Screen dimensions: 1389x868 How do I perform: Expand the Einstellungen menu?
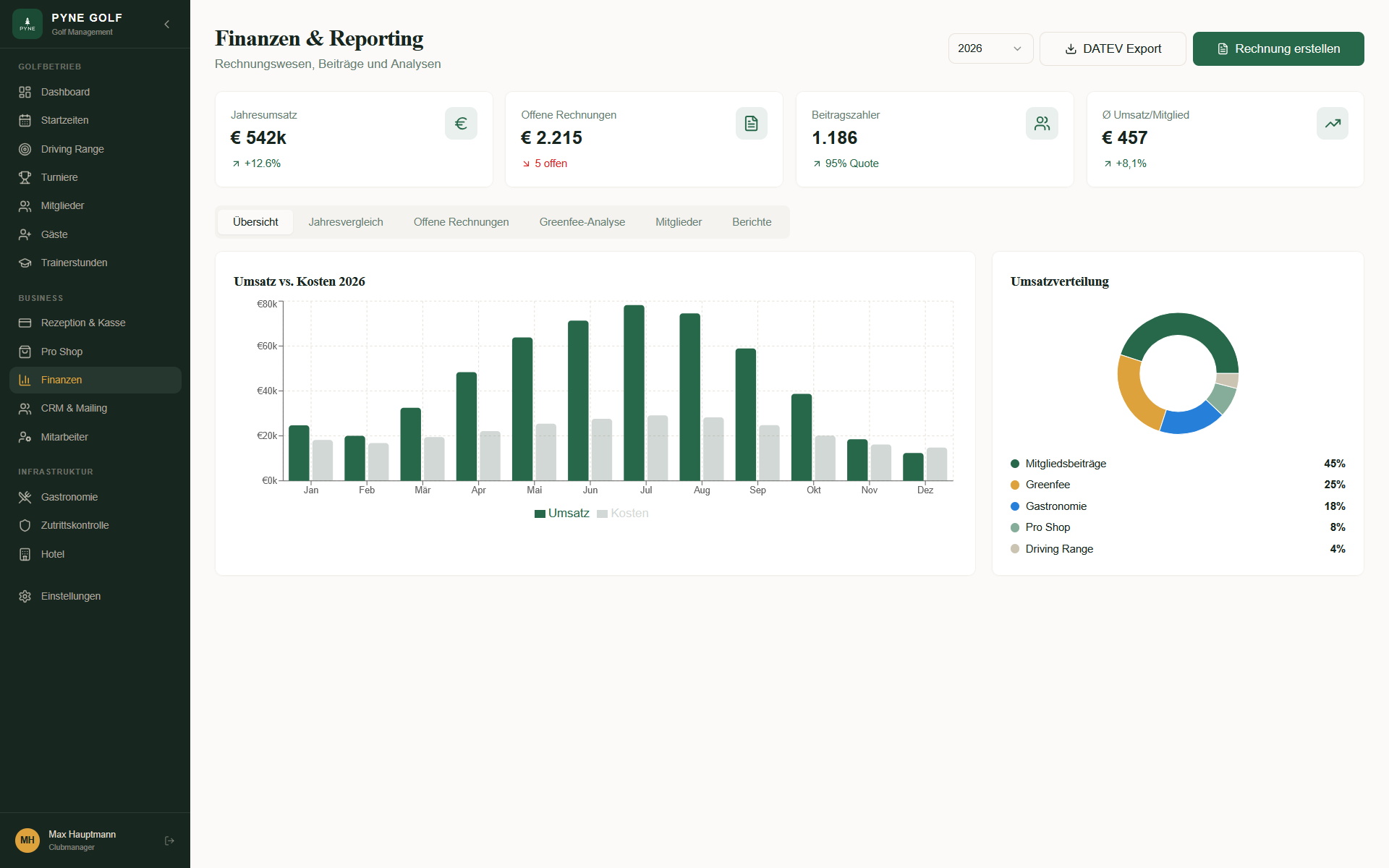(70, 596)
